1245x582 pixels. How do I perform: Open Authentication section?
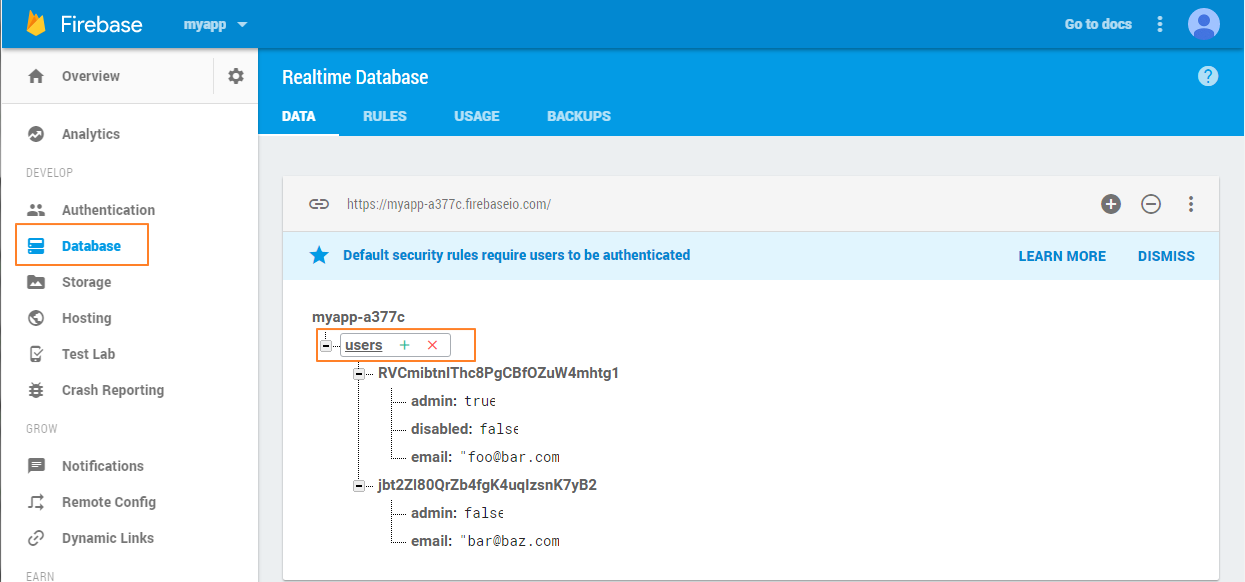(x=108, y=210)
